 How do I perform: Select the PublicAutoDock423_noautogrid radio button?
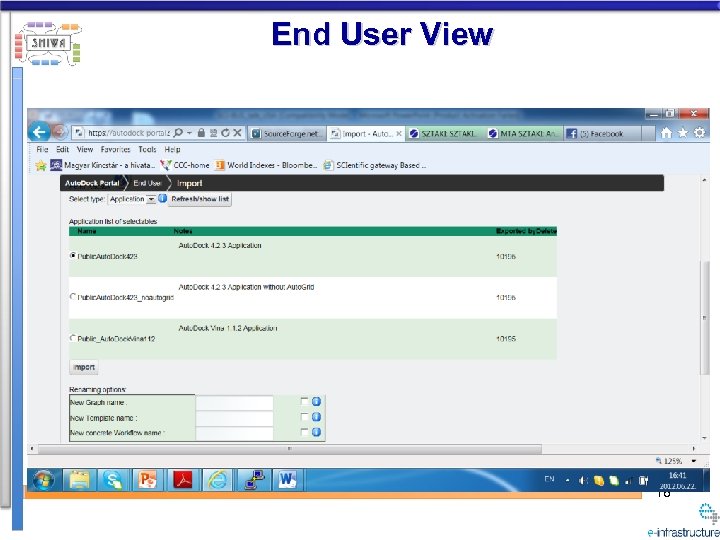(x=73, y=297)
